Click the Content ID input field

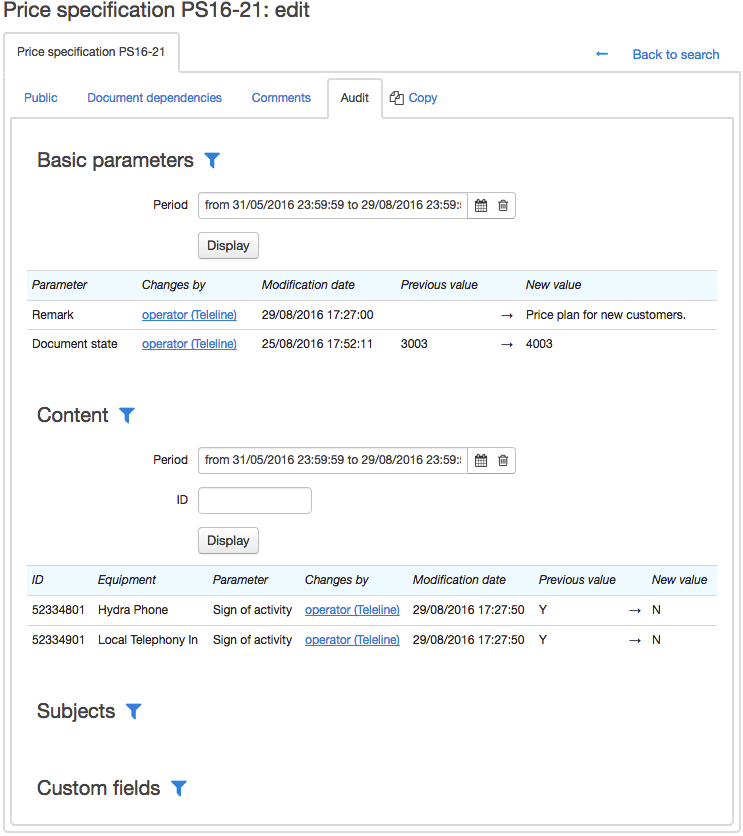point(255,500)
